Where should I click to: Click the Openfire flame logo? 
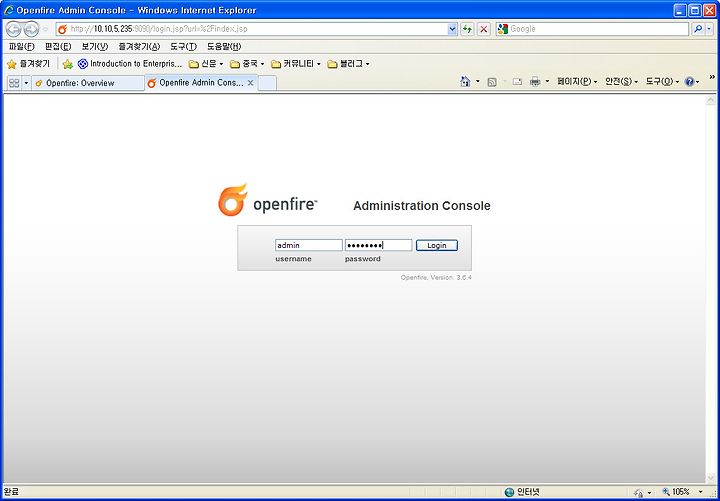click(232, 200)
